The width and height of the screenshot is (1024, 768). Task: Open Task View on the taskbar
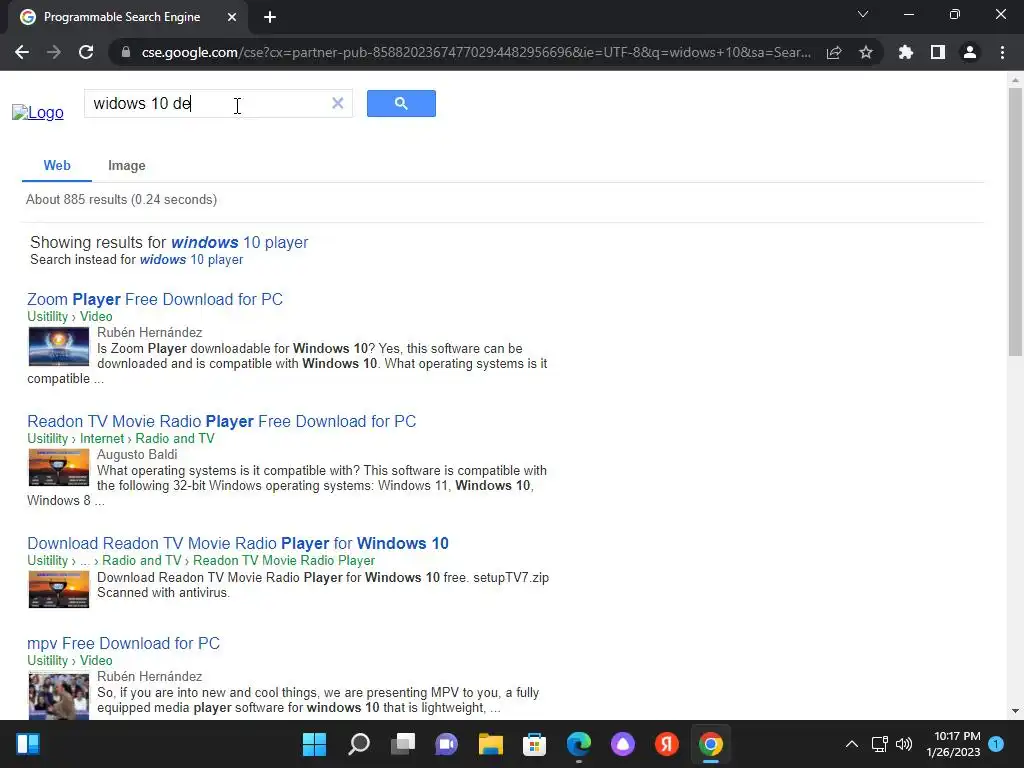[x=403, y=744]
